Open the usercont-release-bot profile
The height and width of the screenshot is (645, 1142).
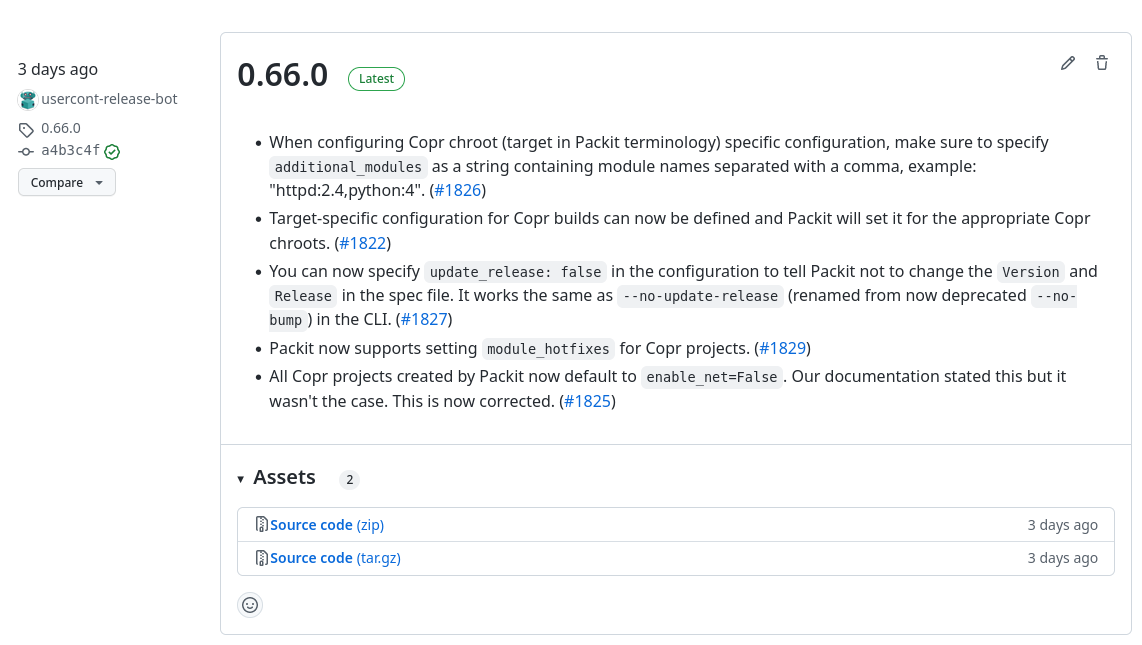click(x=109, y=99)
